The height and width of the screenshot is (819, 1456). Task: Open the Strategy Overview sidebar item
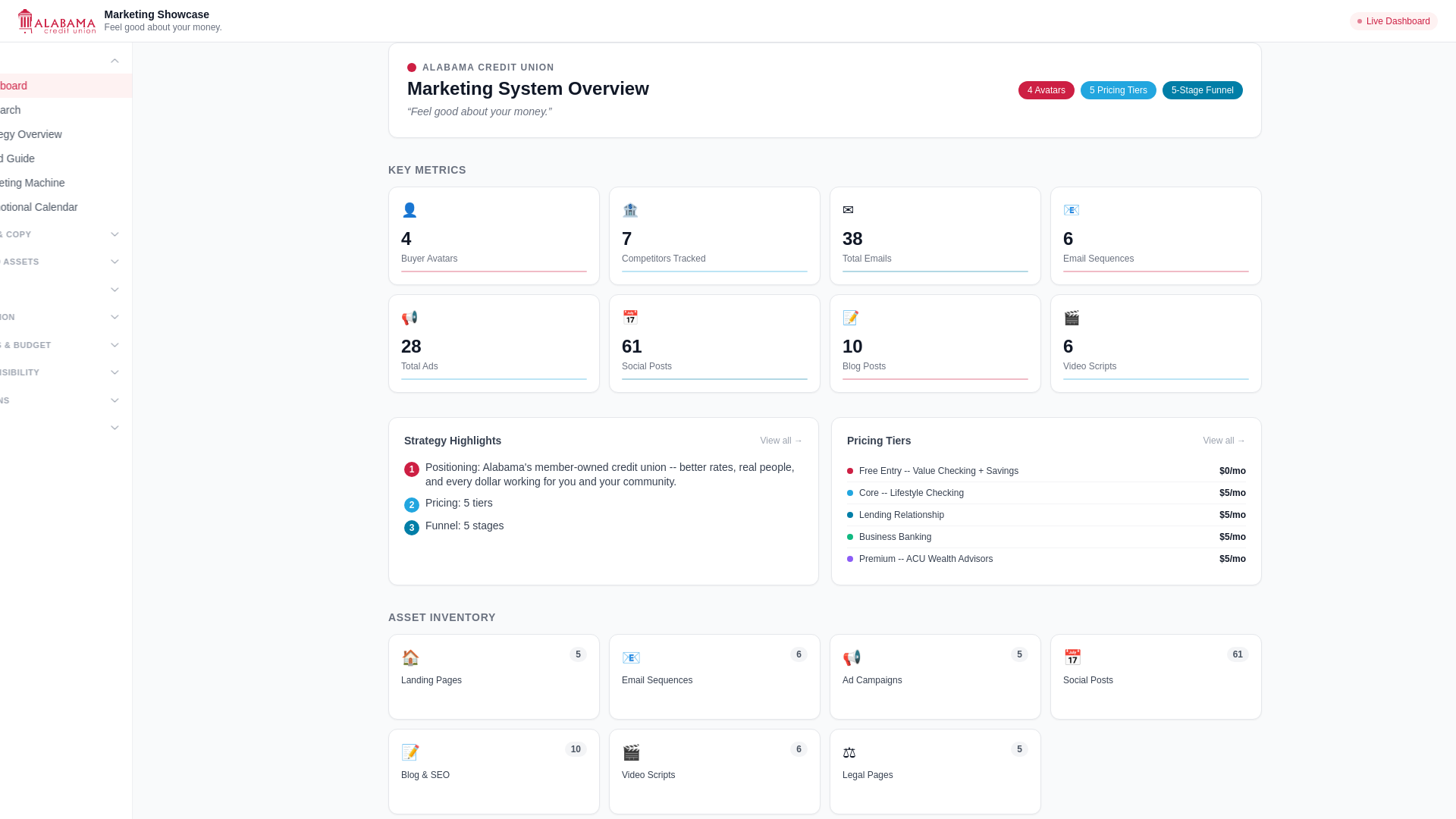point(30,134)
